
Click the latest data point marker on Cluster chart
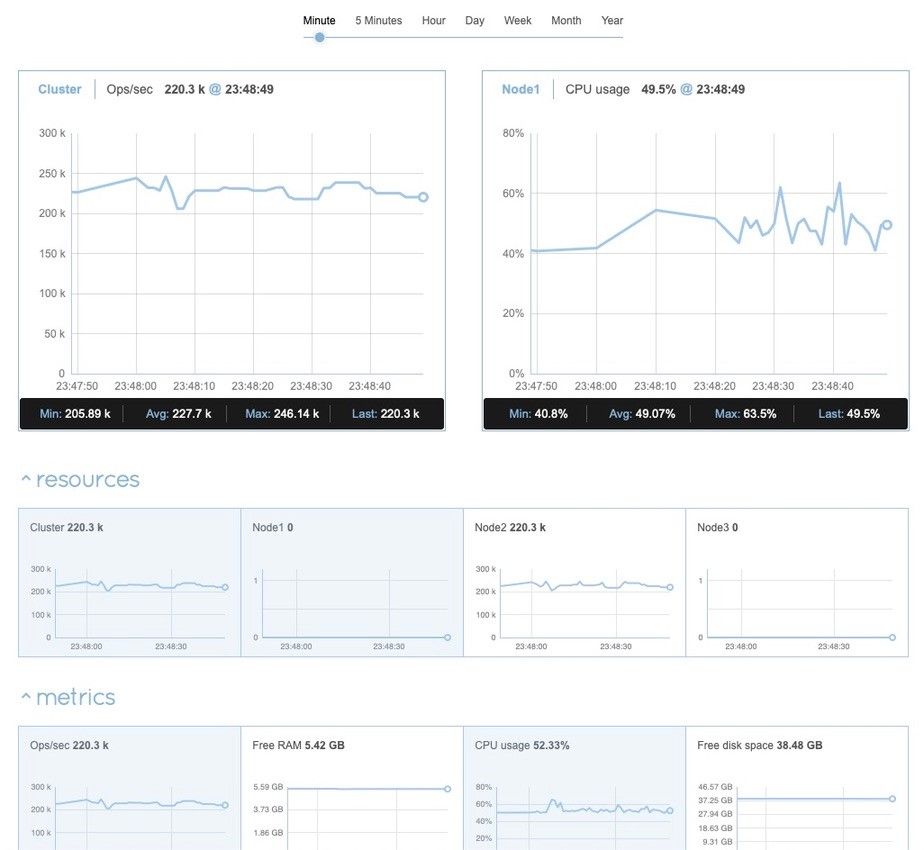click(x=422, y=197)
